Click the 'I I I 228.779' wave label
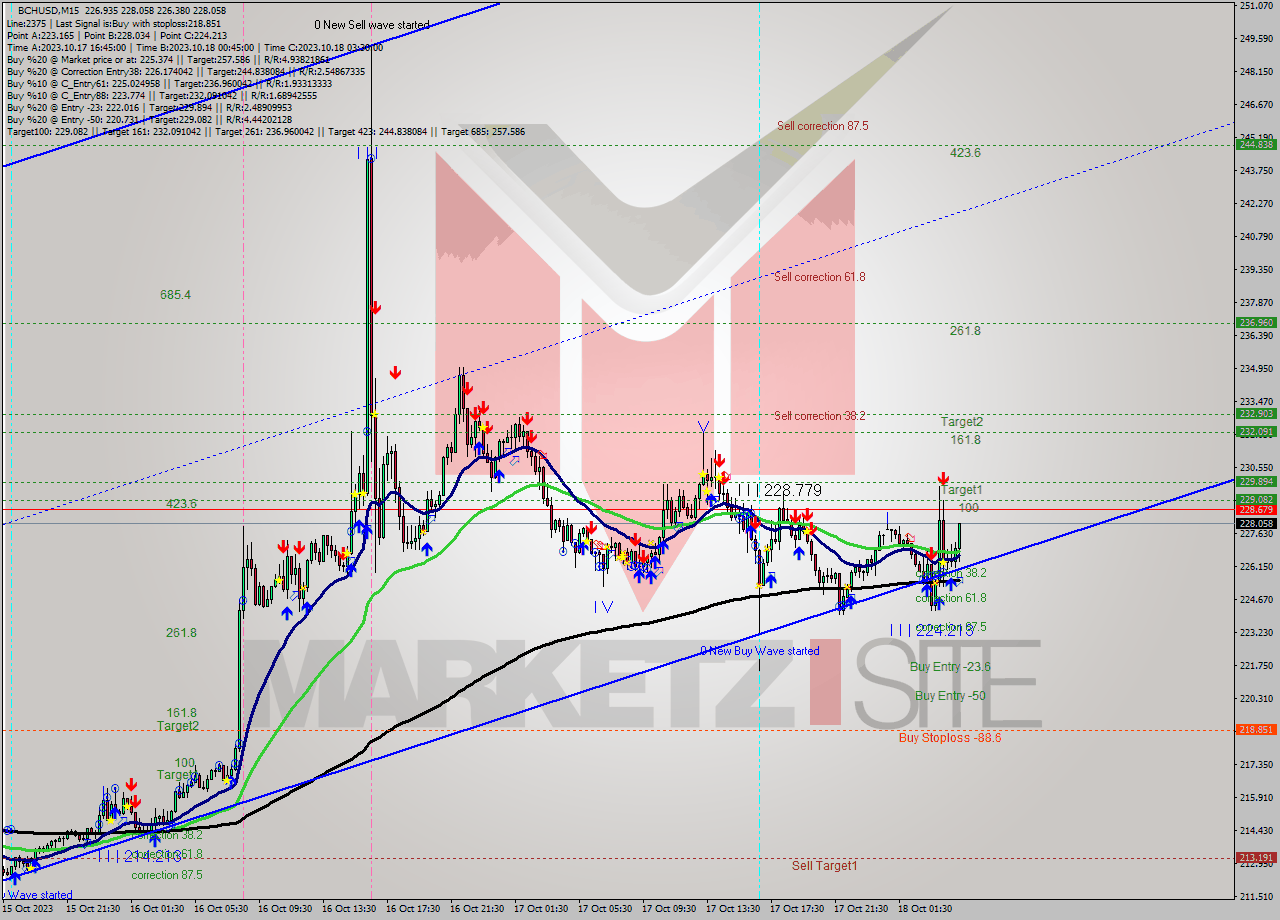The image size is (1280, 920). point(779,491)
